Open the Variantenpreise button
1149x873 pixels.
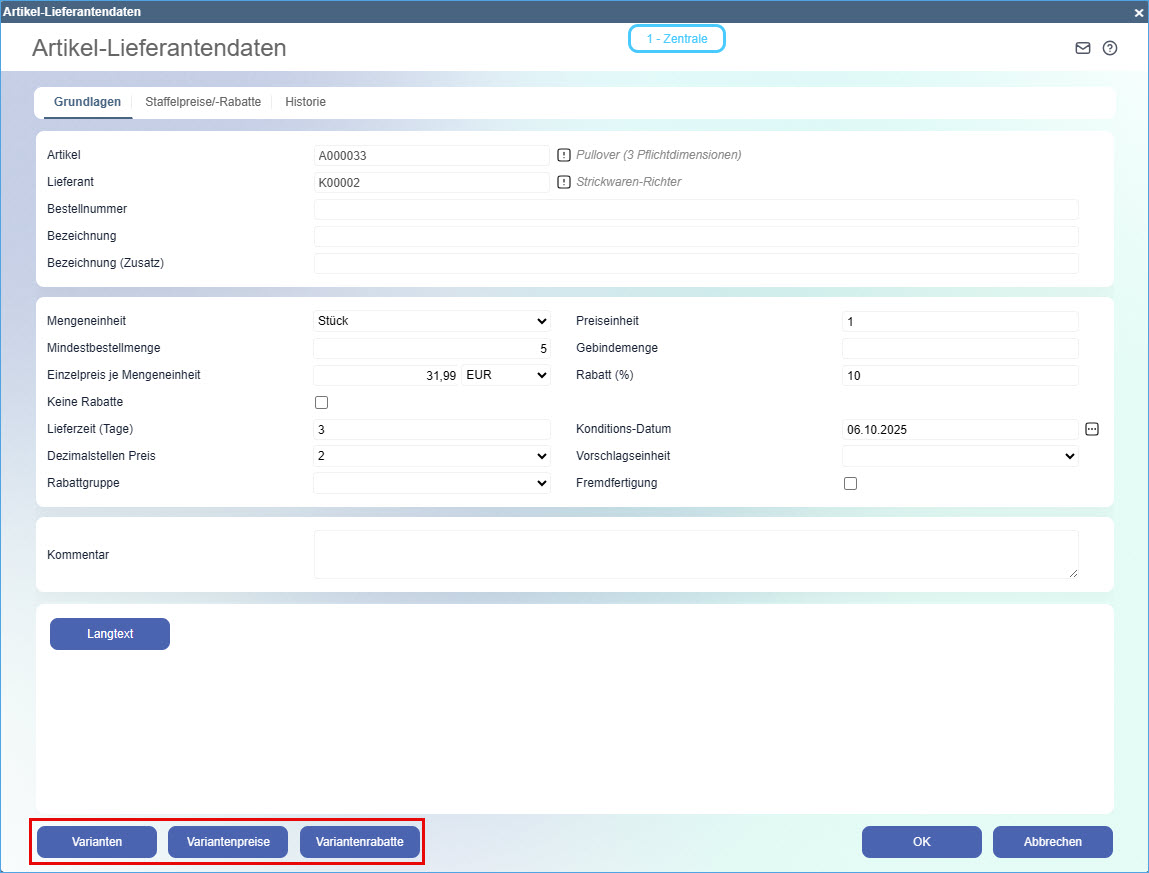point(228,842)
